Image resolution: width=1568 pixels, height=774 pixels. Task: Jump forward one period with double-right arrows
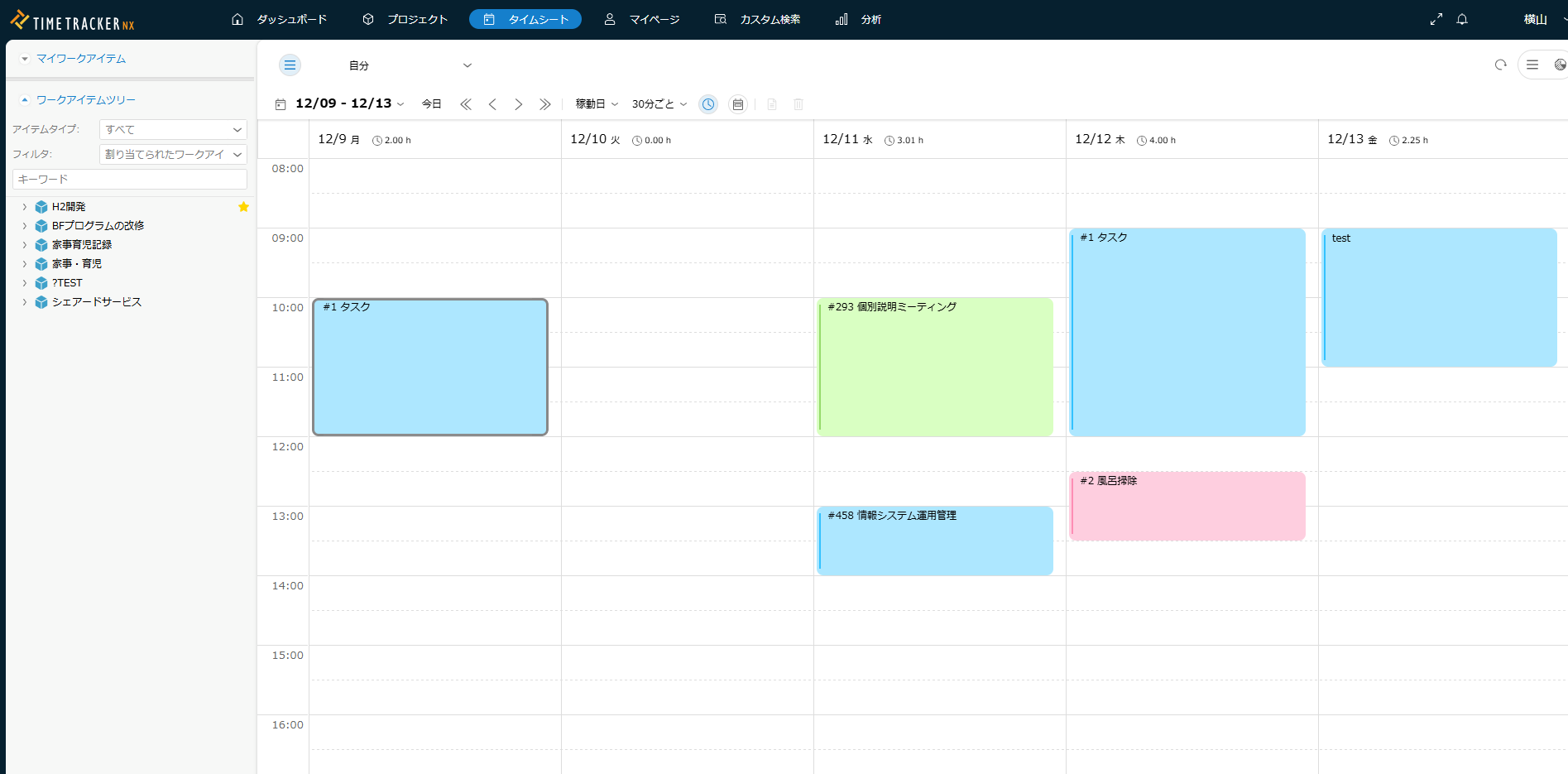click(x=545, y=104)
